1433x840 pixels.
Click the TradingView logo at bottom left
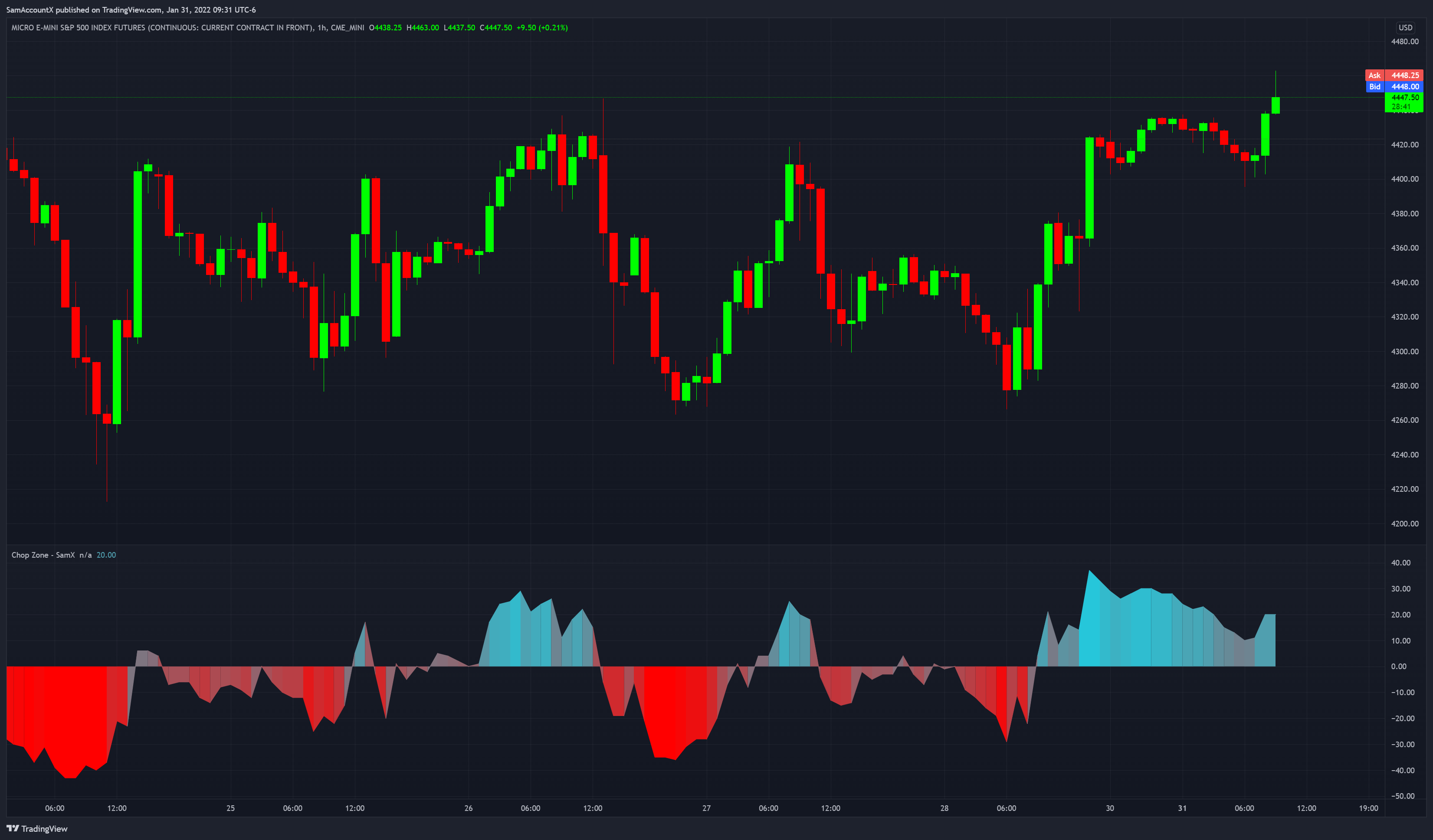coord(37,829)
